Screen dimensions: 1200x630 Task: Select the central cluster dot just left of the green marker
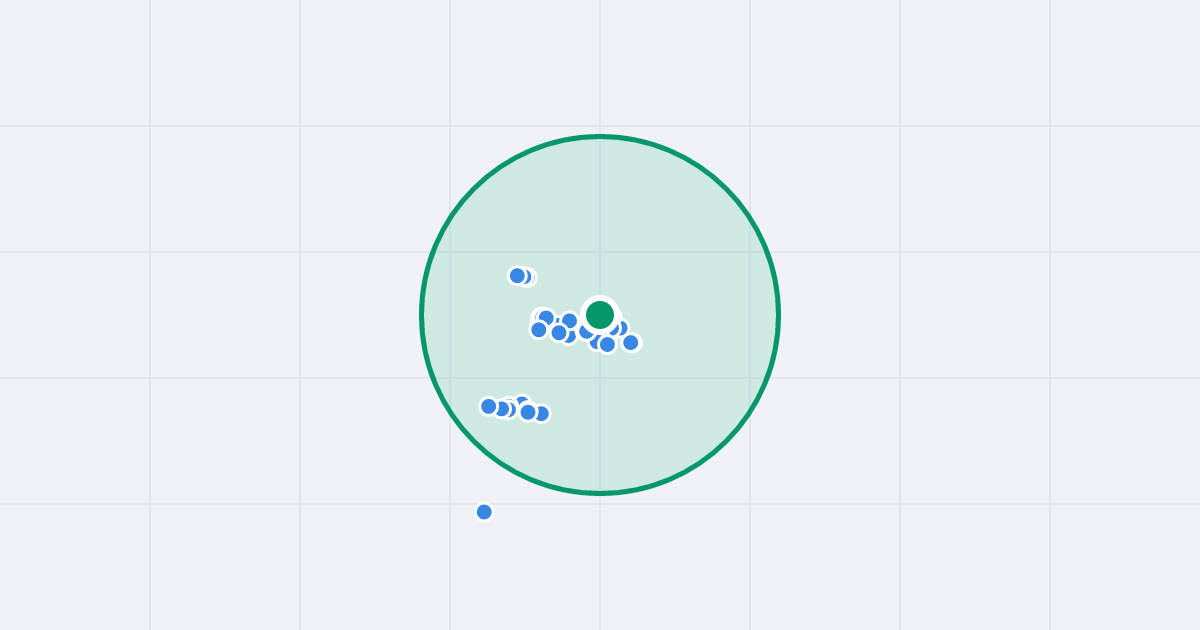[x=586, y=331]
